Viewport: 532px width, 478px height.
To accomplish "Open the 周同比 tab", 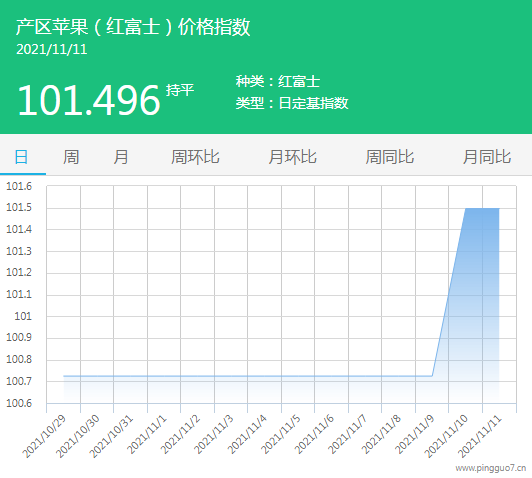I will click(390, 157).
